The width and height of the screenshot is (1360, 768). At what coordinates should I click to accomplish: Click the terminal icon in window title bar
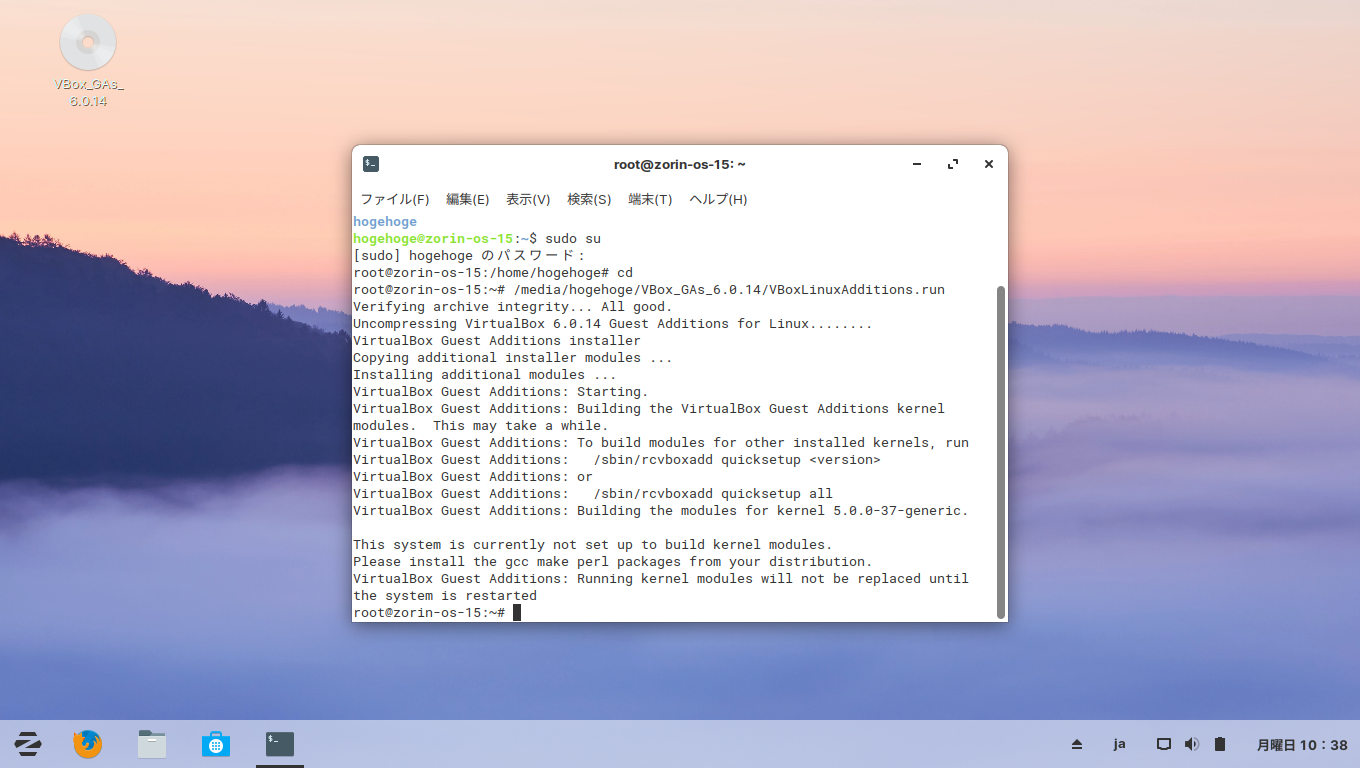point(371,164)
